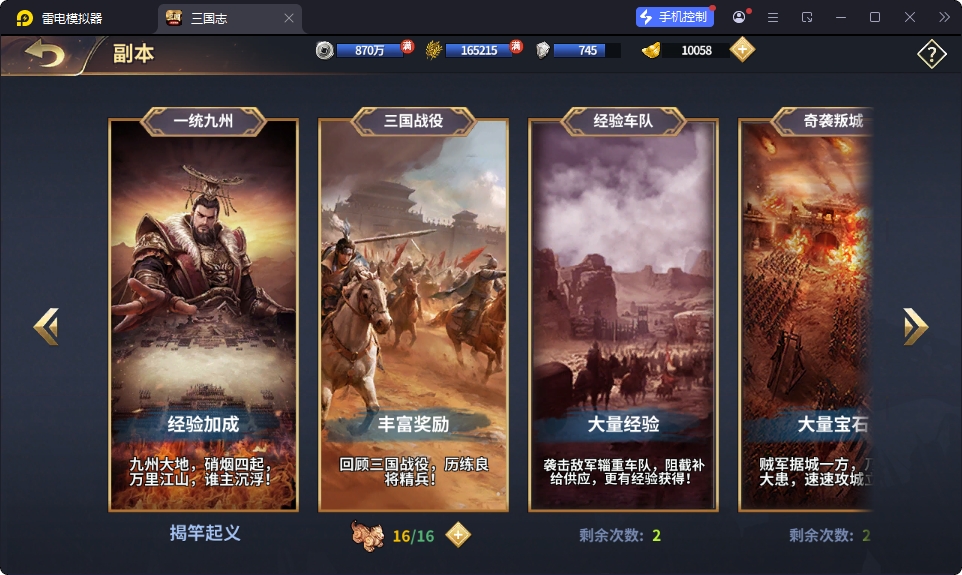Close the 三国志 tab

tap(289, 18)
